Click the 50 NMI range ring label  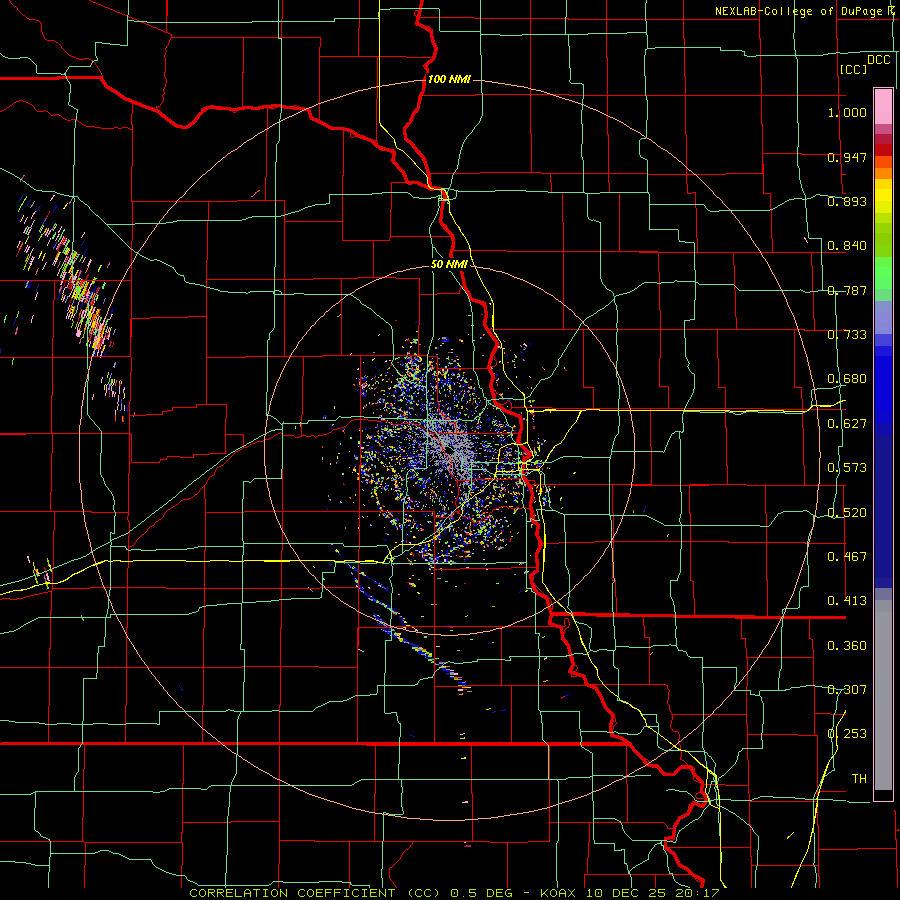pos(449,264)
